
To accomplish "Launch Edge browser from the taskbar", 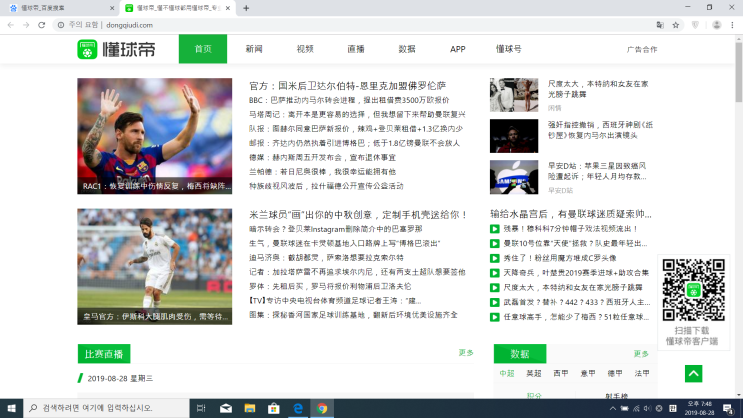I will [x=298, y=408].
